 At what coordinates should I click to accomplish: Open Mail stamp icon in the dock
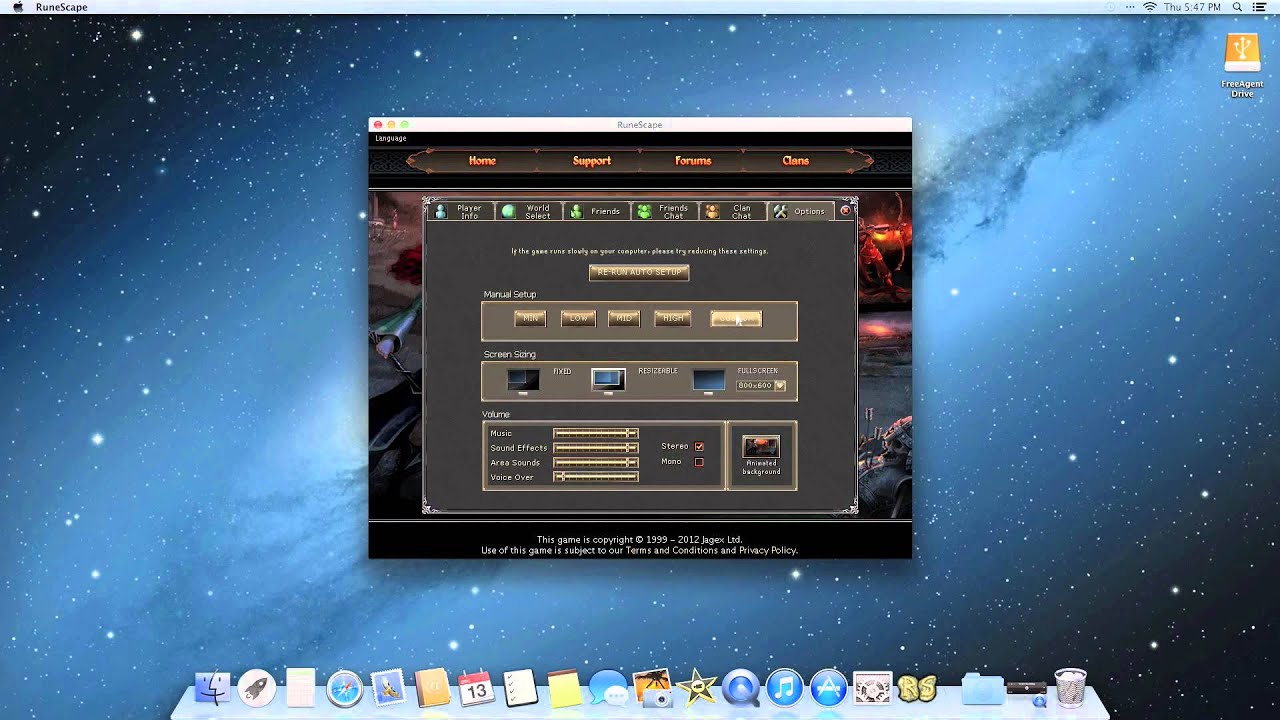click(388, 688)
